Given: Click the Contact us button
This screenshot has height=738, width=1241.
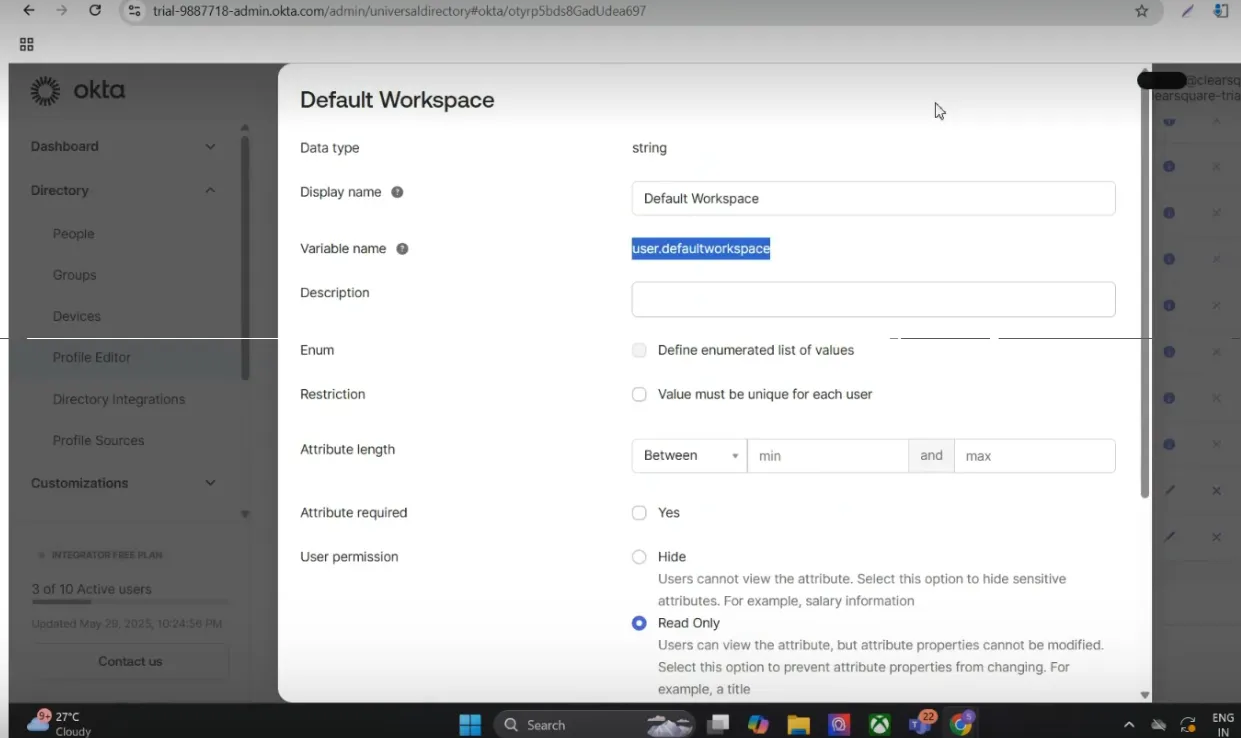Looking at the screenshot, I should click(130, 661).
